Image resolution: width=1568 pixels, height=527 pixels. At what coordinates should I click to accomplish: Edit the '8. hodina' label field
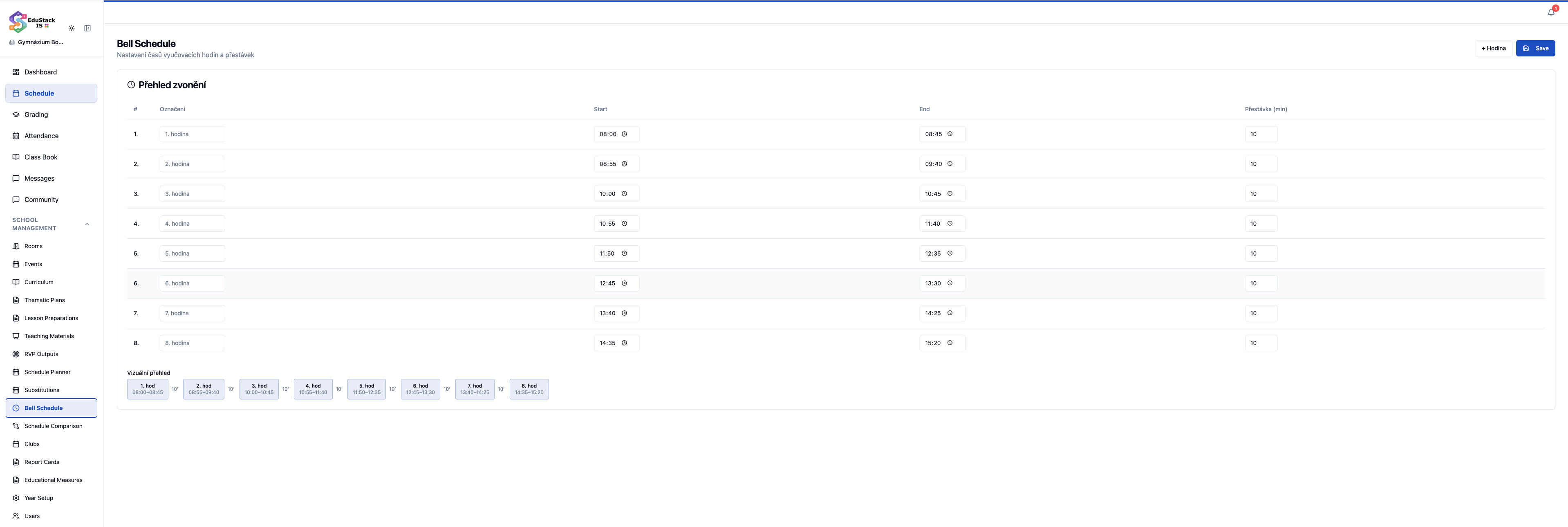point(193,343)
